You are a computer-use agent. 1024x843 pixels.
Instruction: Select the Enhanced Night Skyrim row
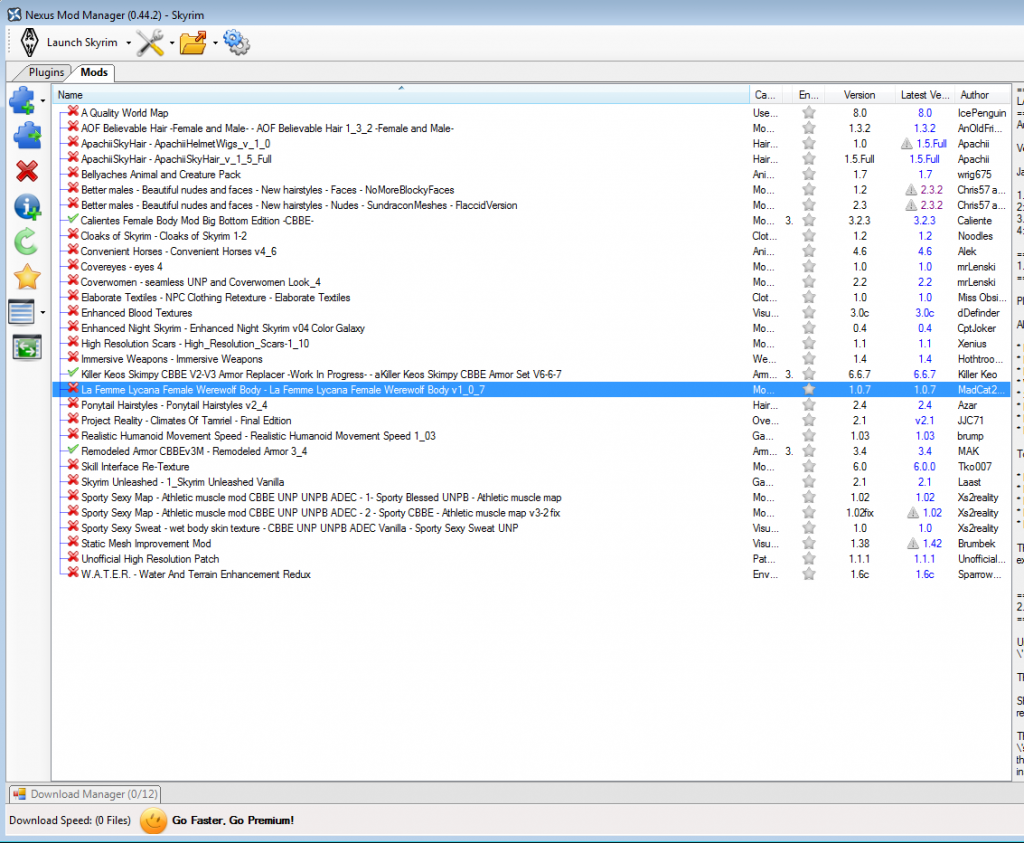[531, 328]
